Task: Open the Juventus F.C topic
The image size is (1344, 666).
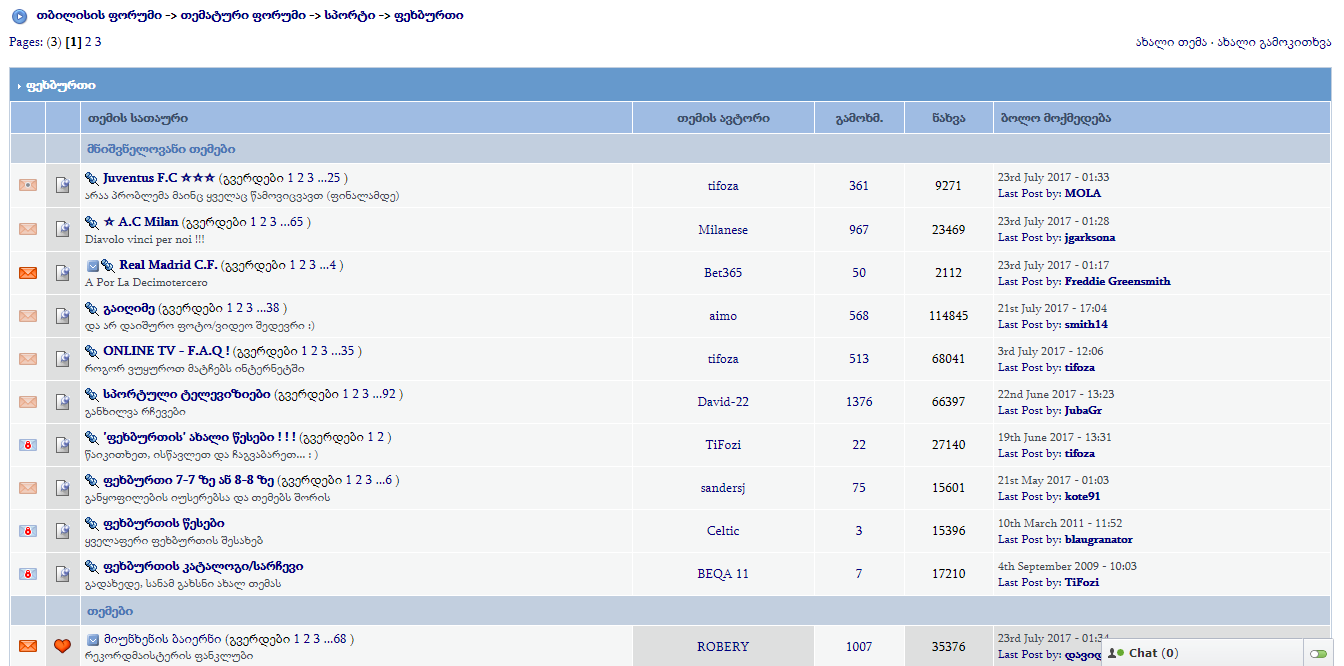Action: tap(159, 178)
